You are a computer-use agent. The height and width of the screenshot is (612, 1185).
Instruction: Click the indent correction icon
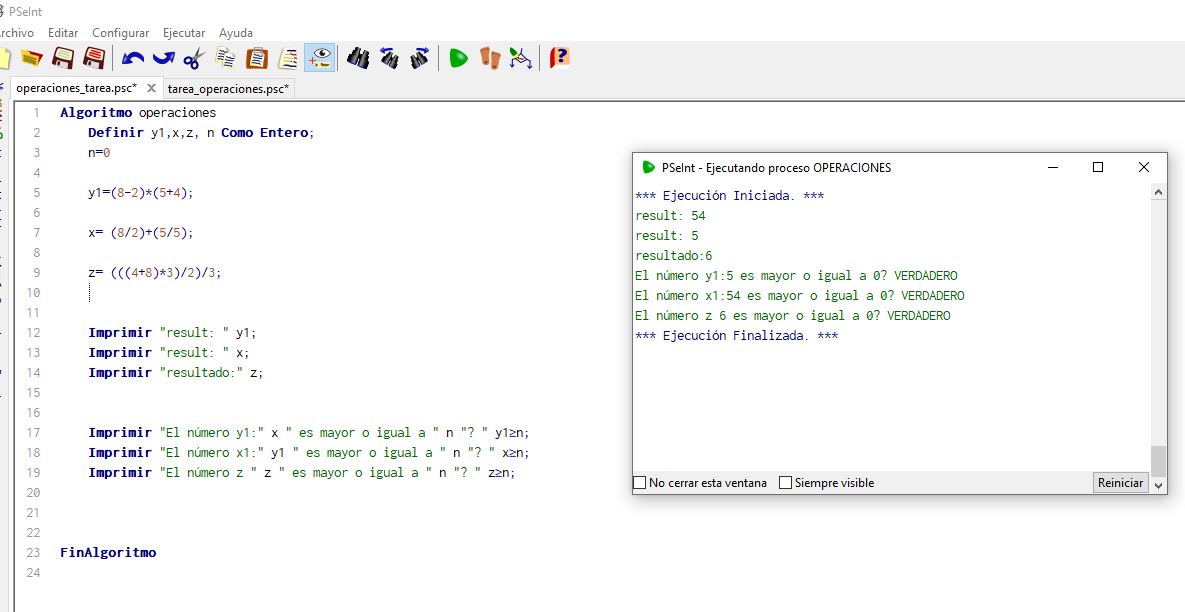pos(288,58)
